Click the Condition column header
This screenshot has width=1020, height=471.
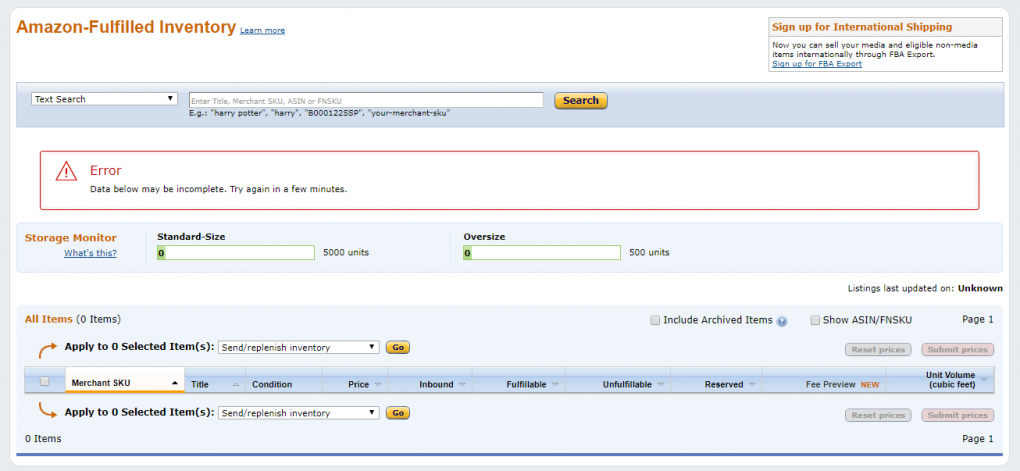[272, 385]
